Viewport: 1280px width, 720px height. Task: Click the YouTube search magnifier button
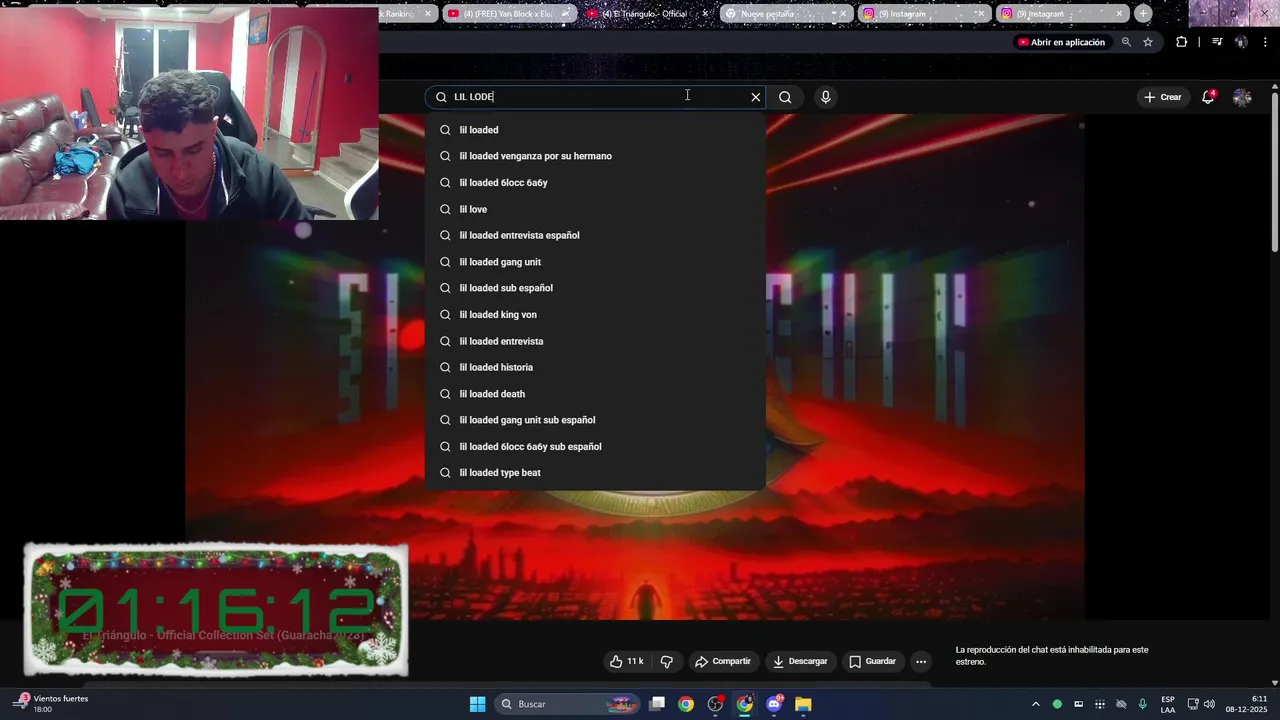[785, 97]
